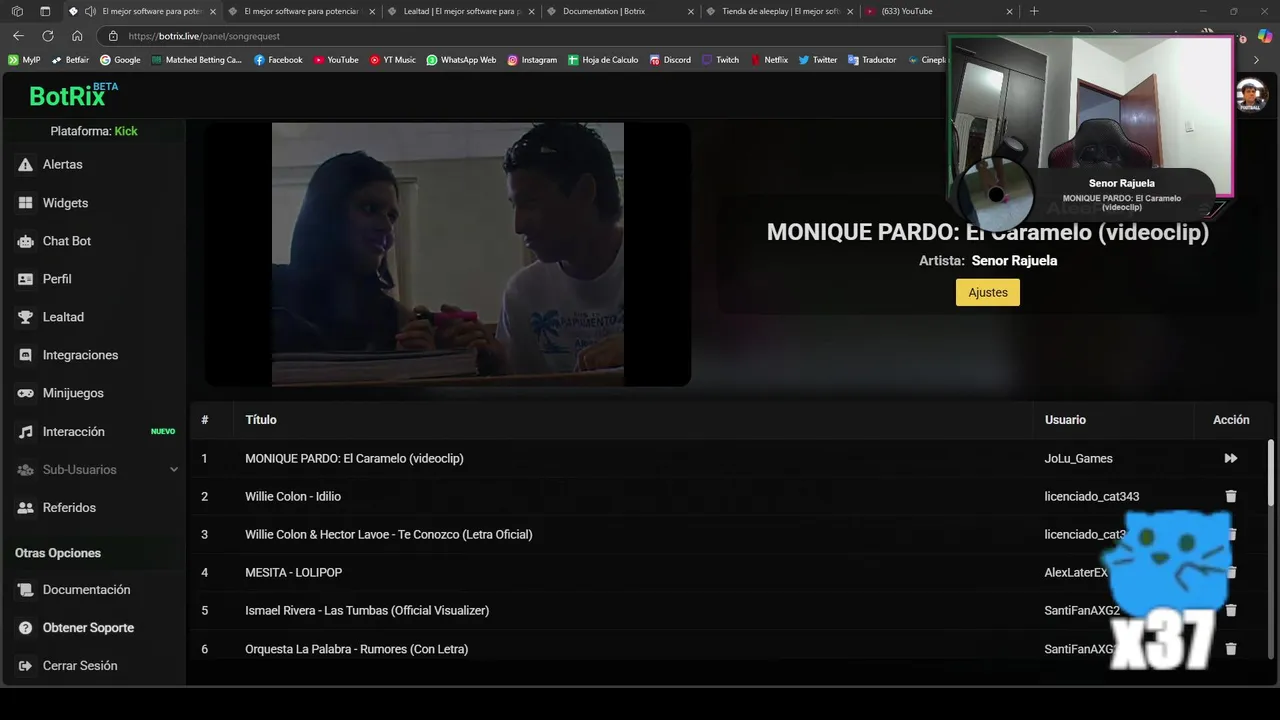
Task: Open Hoja de Calculo bookmark
Action: coord(603,60)
